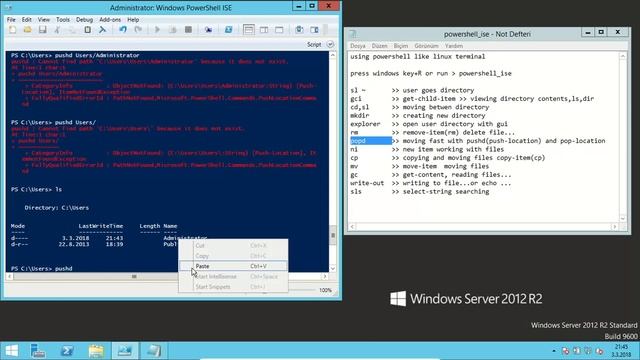Open Düzen menu in Notepad
The height and width of the screenshot is (360, 640).
pyautogui.click(x=379, y=46)
